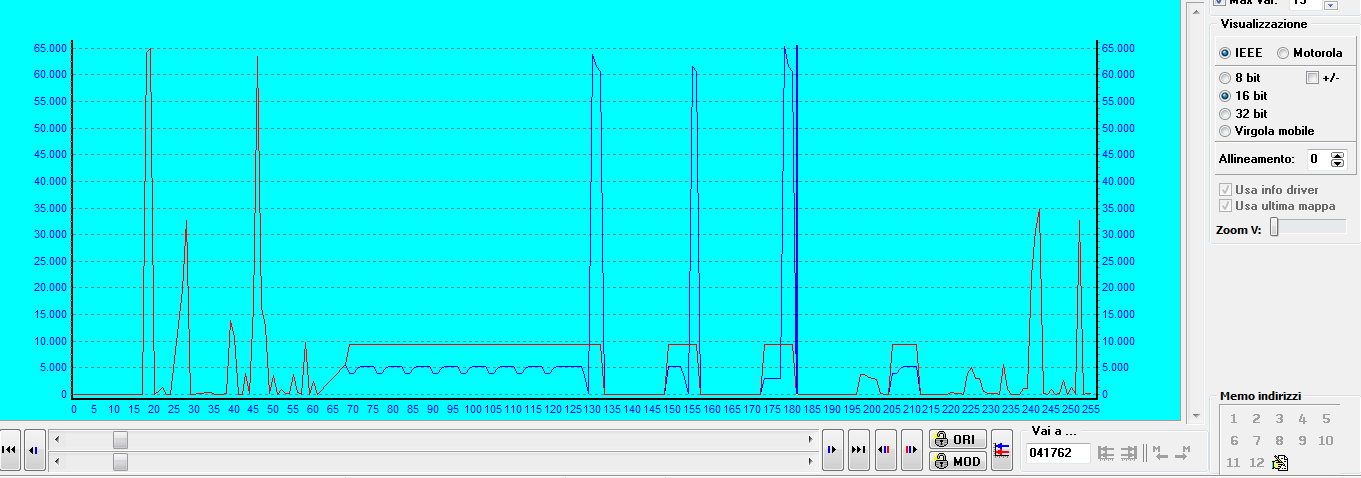1361x478 pixels.
Task: Select 8 bit data width
Action: [x=1226, y=77]
